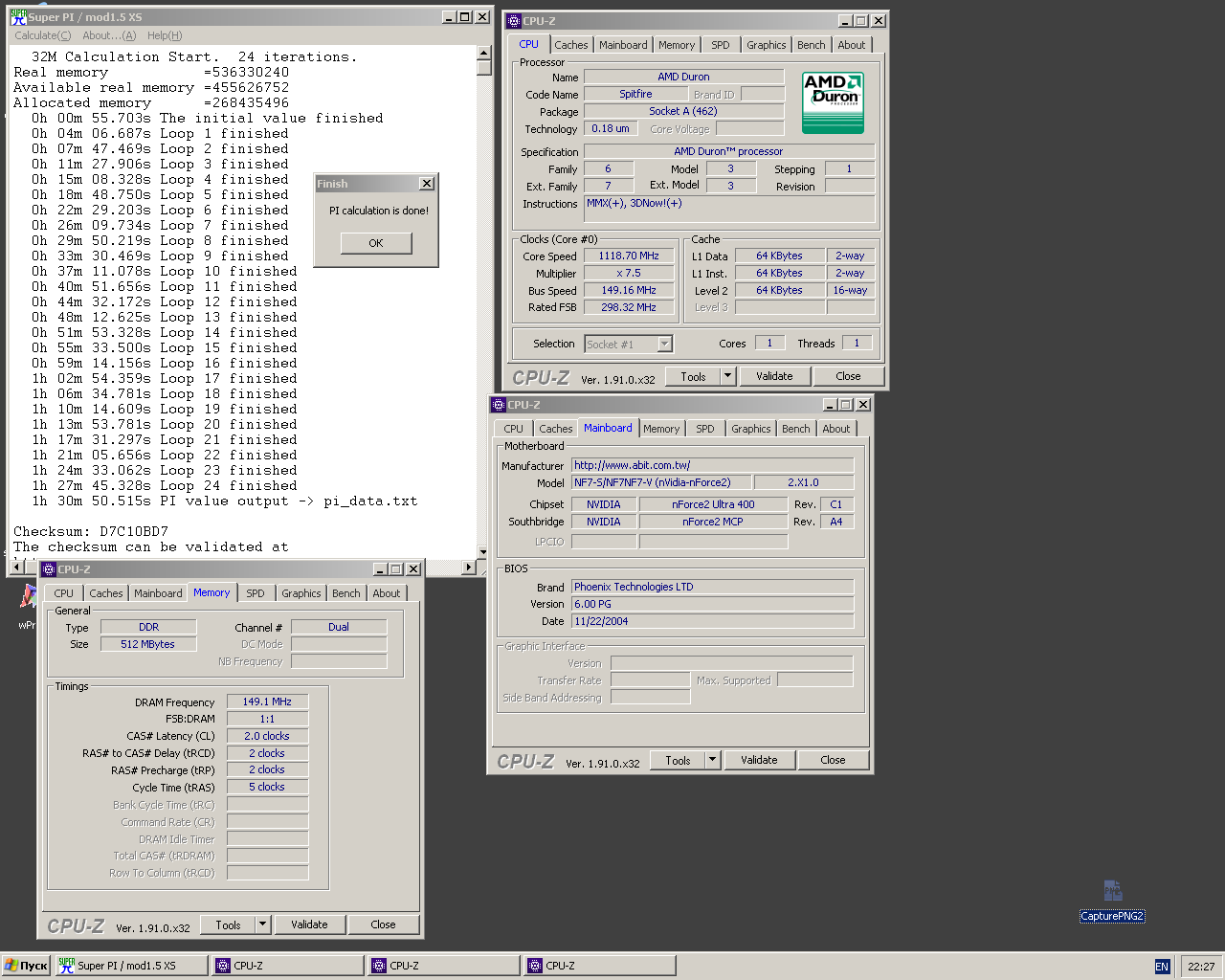This screenshot has width=1225, height=980.
Task: Click Tools in the CPU tab window
Action: (693, 377)
